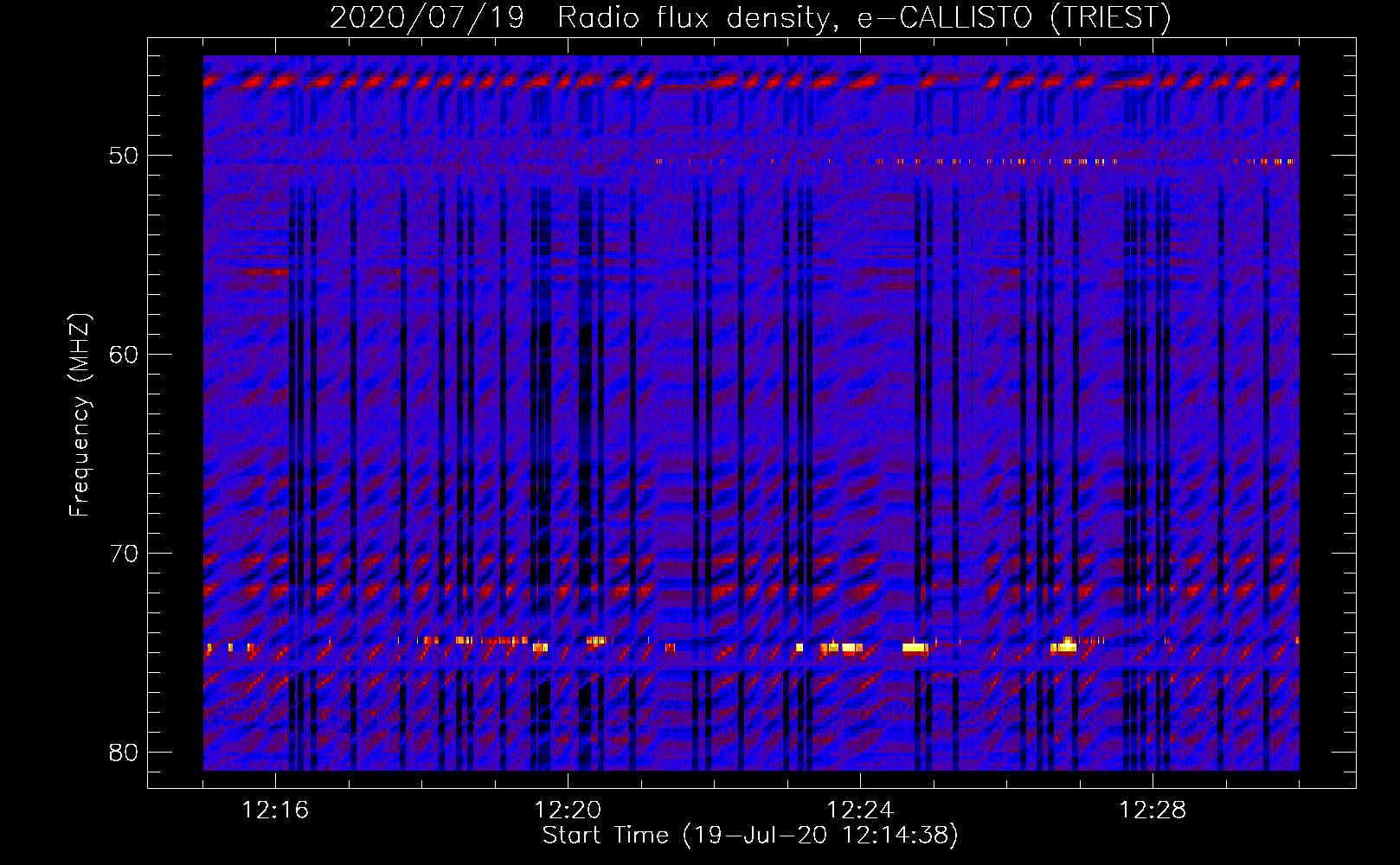This screenshot has width=1400, height=865.
Task: Click the 80 frequency tick label
Action: click(124, 753)
